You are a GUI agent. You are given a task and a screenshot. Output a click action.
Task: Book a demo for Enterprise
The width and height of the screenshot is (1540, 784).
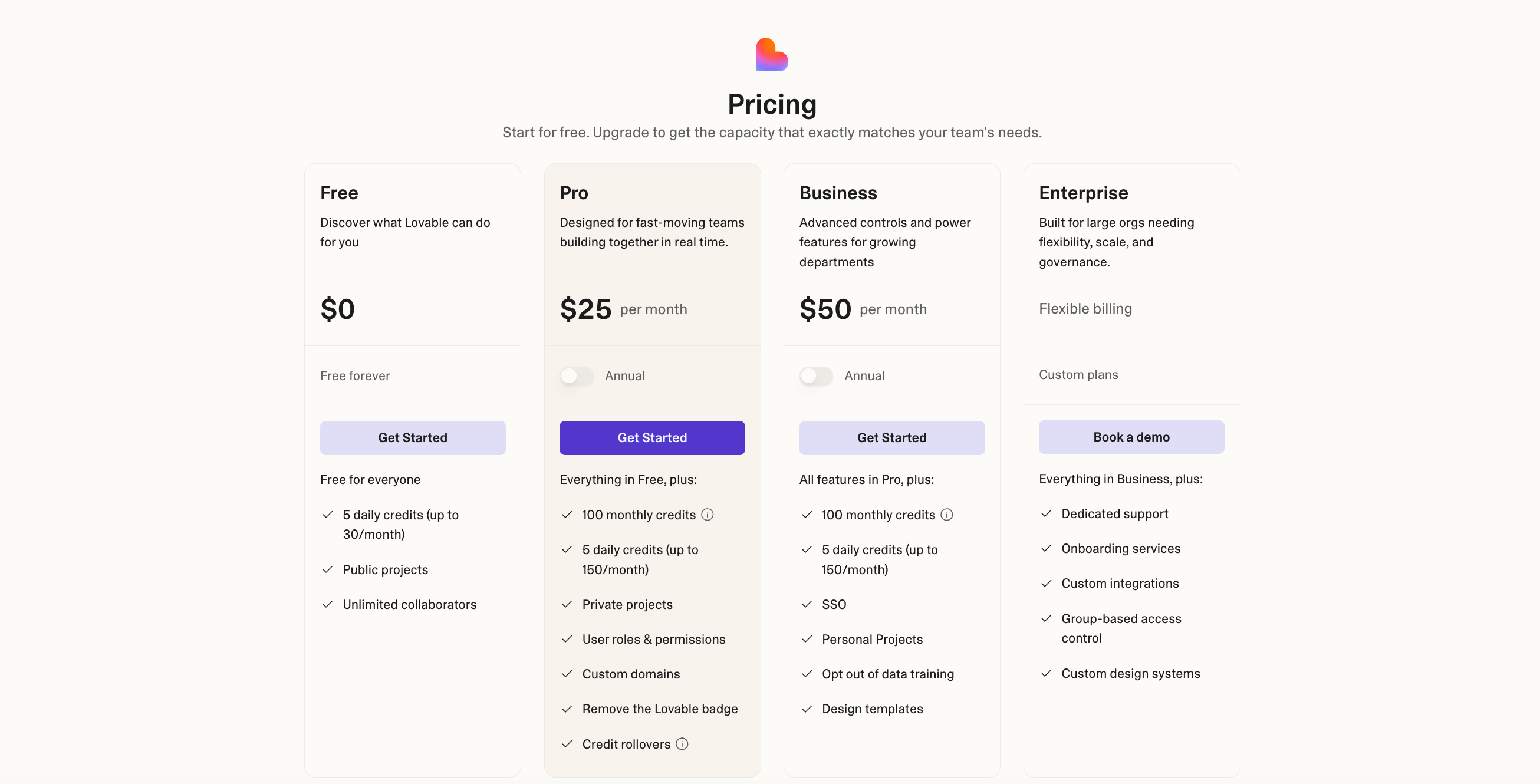[1131, 437]
